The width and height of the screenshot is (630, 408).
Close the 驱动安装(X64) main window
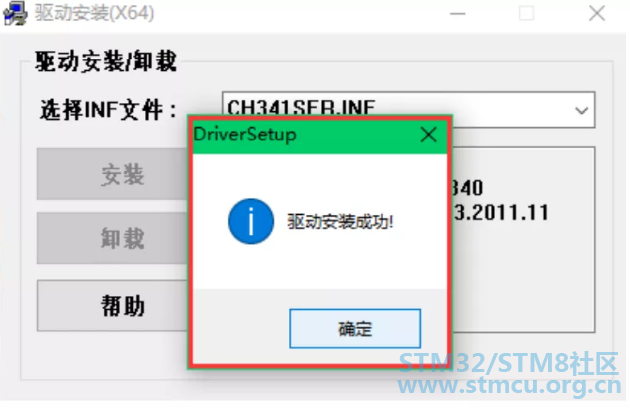click(x=597, y=13)
